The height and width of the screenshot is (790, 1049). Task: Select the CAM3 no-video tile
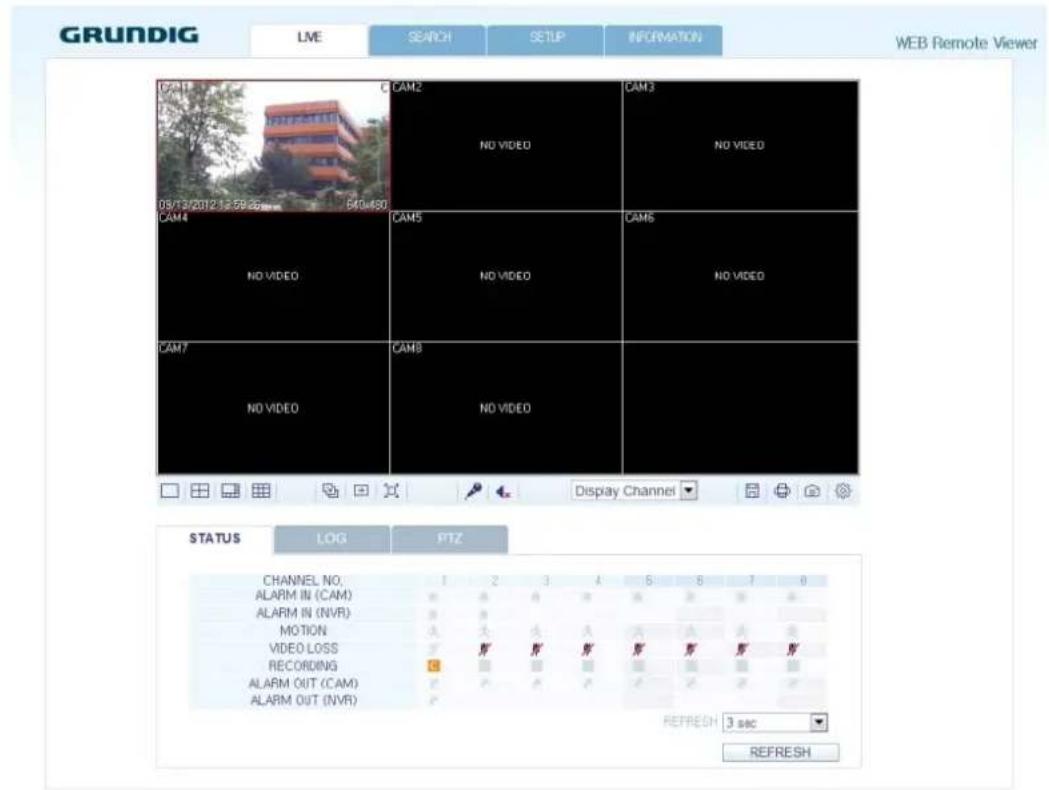point(740,146)
